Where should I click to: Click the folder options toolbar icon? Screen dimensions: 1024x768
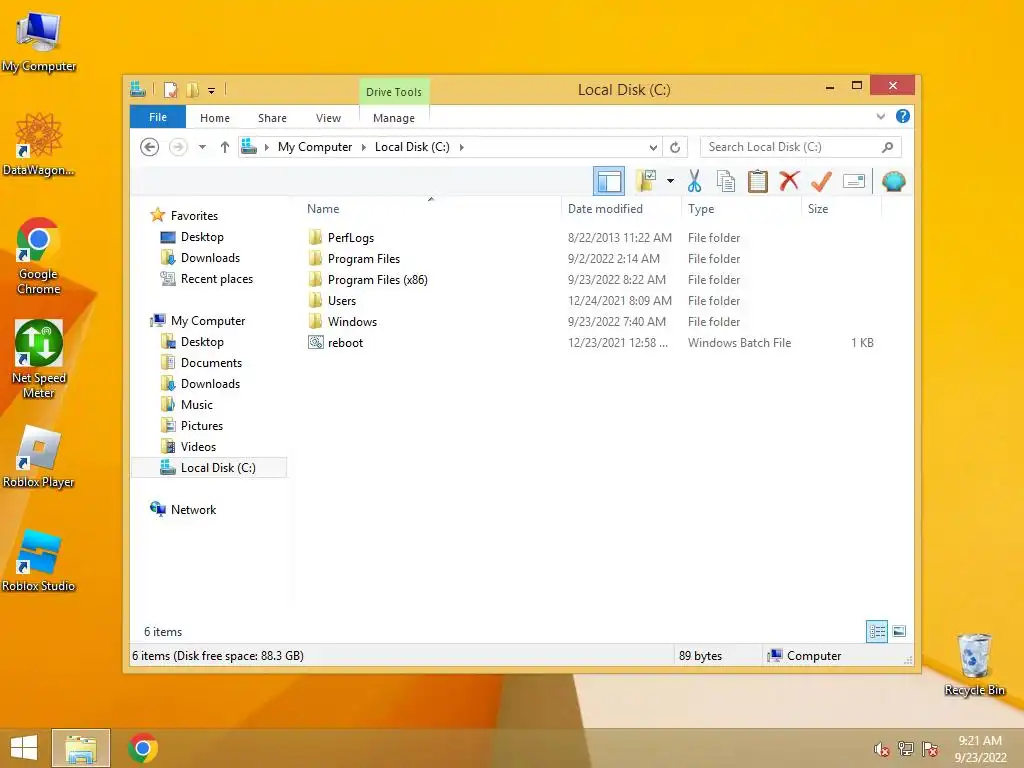click(646, 181)
